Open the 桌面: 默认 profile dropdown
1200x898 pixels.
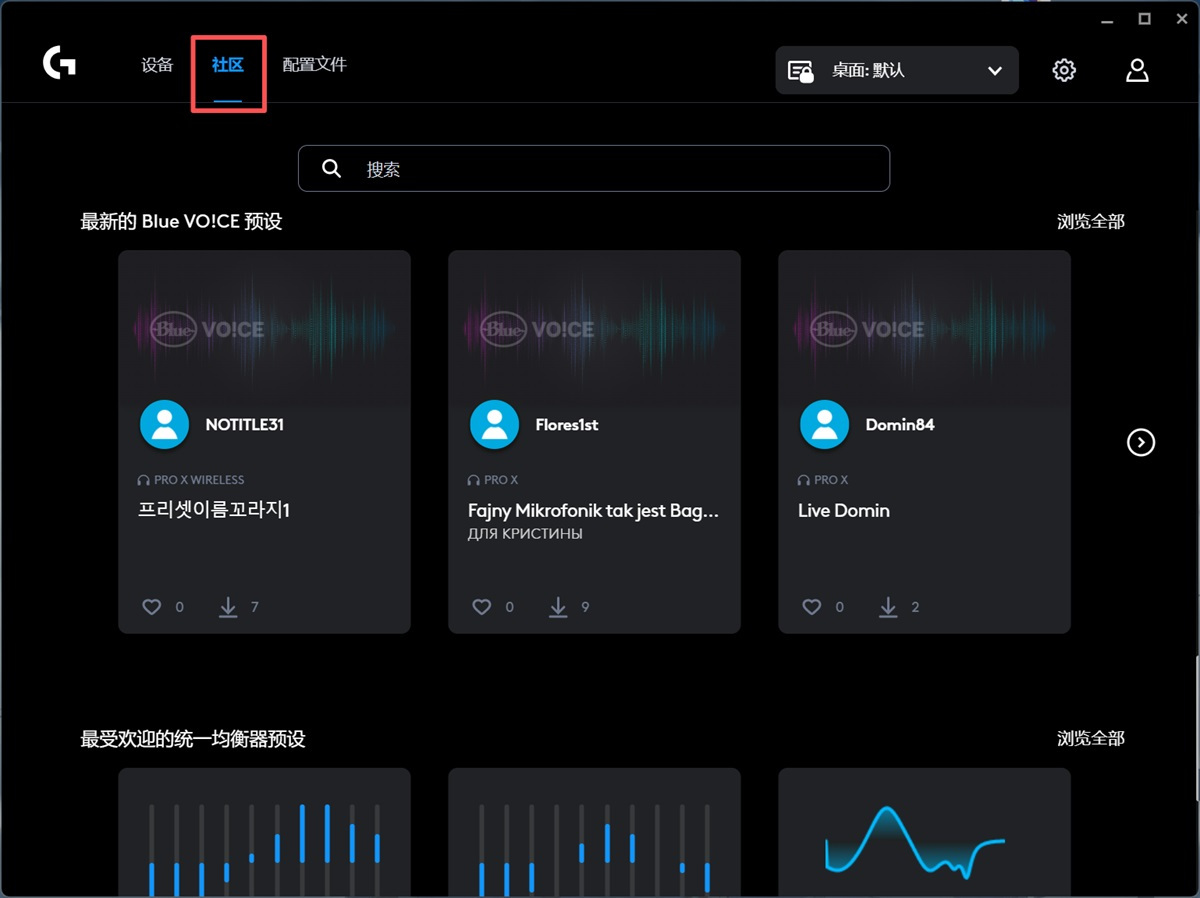(895, 70)
